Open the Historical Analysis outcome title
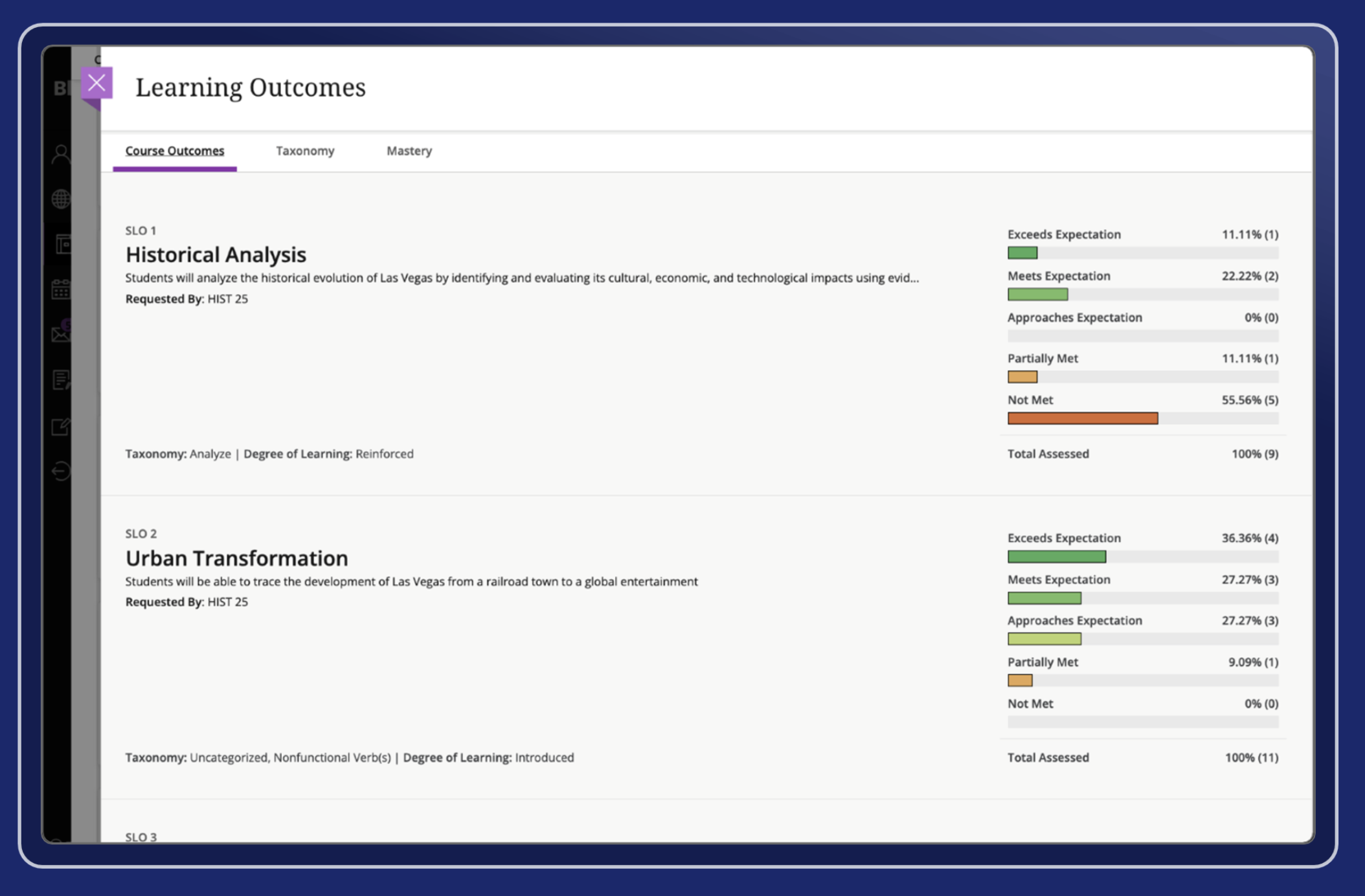Viewport: 1365px width, 896px height. tap(216, 254)
